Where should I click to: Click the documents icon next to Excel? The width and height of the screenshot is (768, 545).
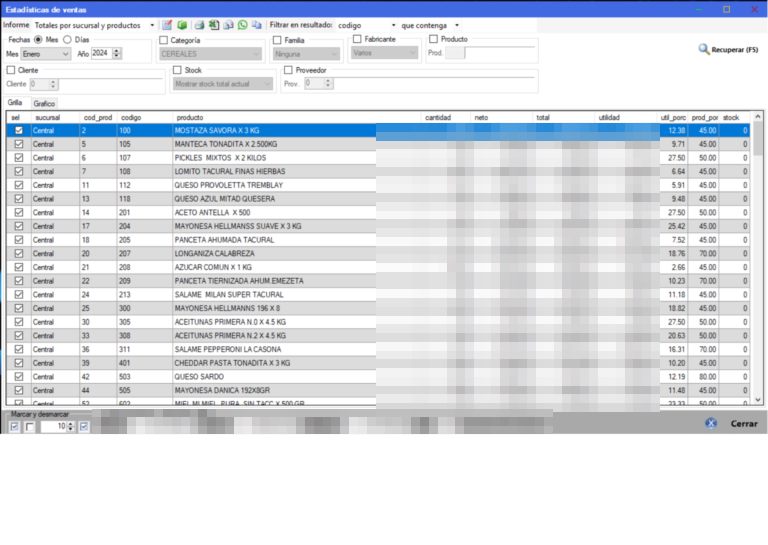(228, 25)
